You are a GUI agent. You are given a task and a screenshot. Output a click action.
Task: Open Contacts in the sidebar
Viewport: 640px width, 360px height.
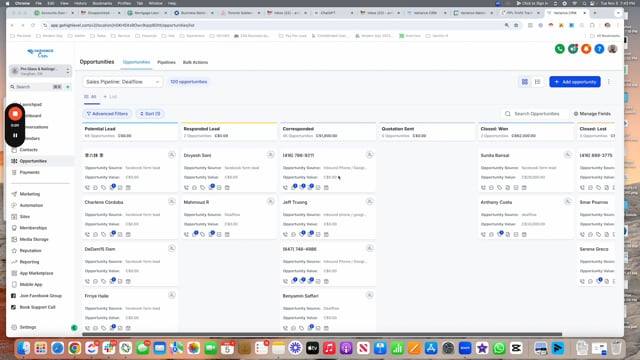[29, 150]
